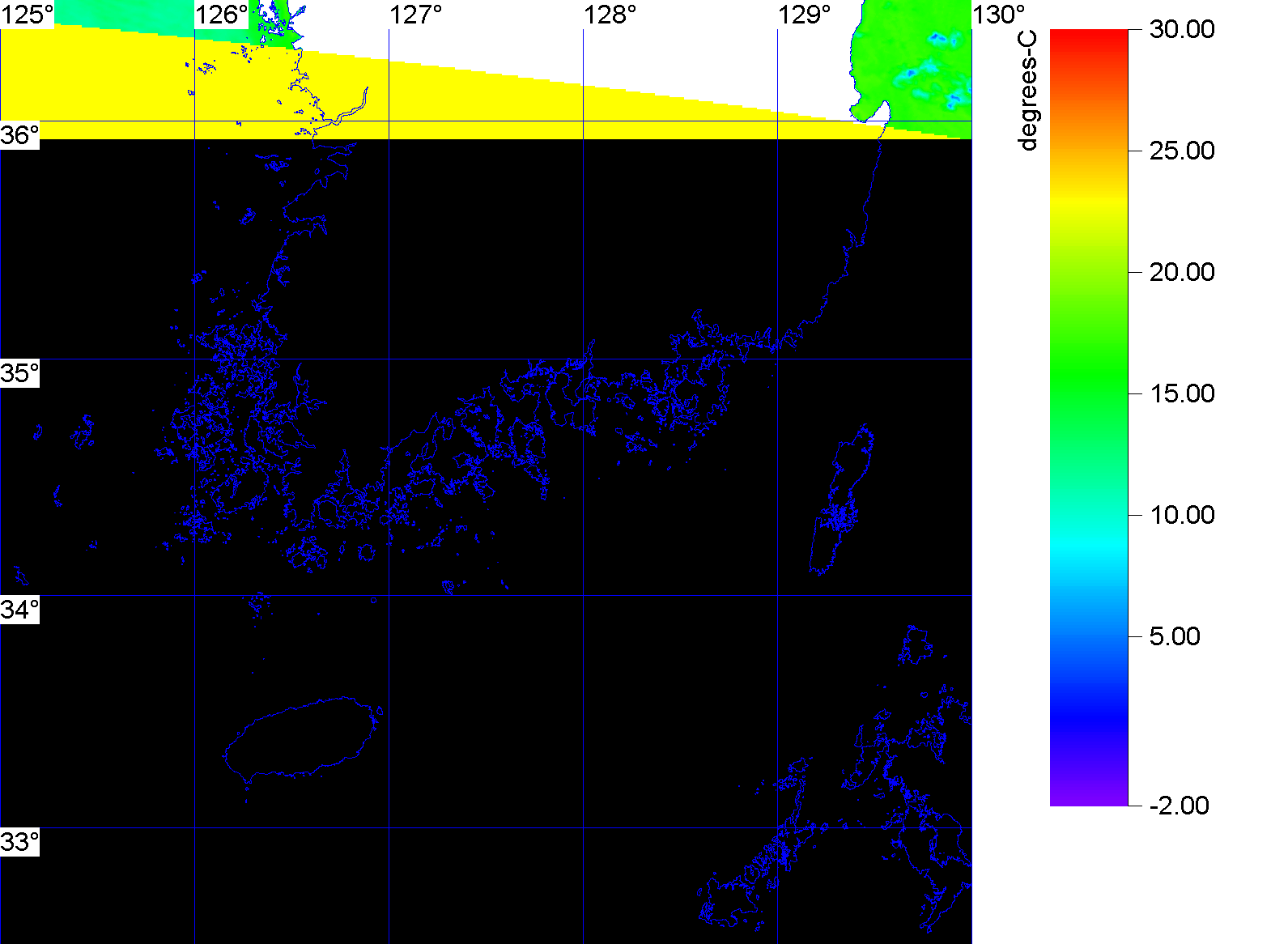Viewport: 1288px width, 944px height.
Task: Click the 129° longitude label
Action: click(805, 14)
